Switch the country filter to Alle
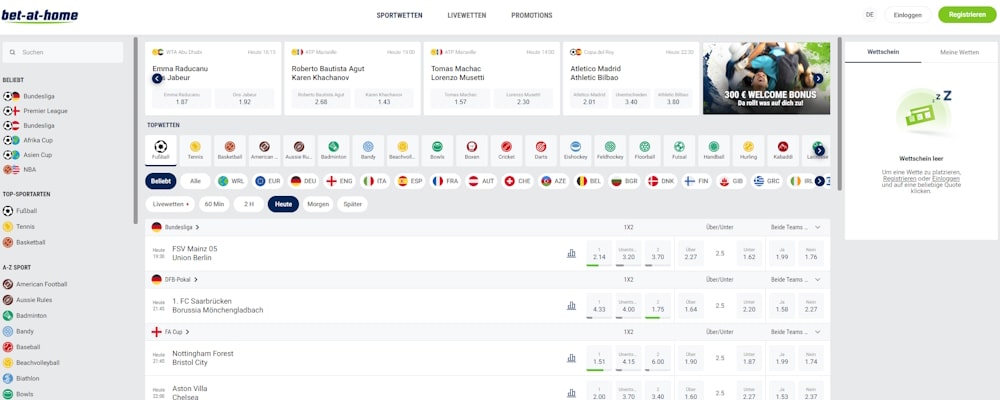The height and width of the screenshot is (400, 1000). (195, 181)
